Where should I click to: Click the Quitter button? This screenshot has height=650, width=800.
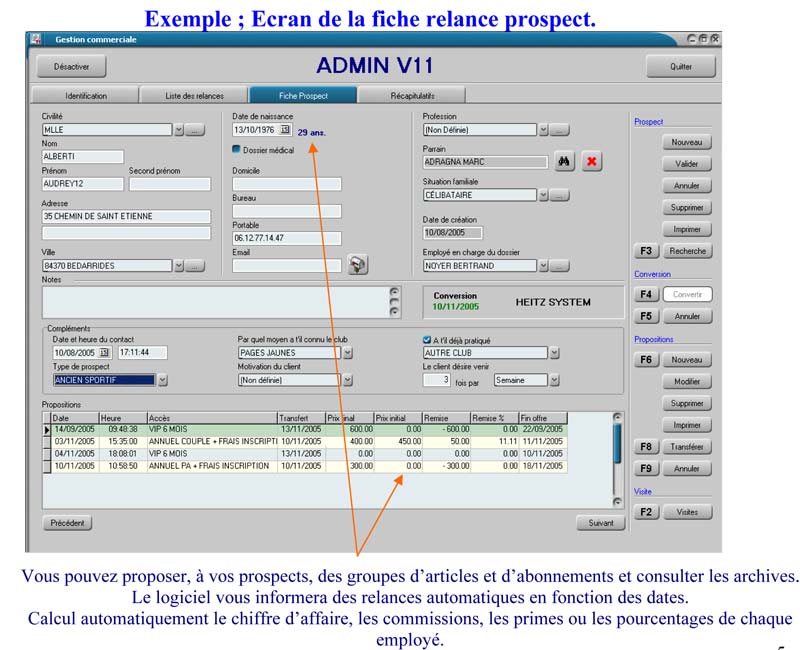click(681, 66)
